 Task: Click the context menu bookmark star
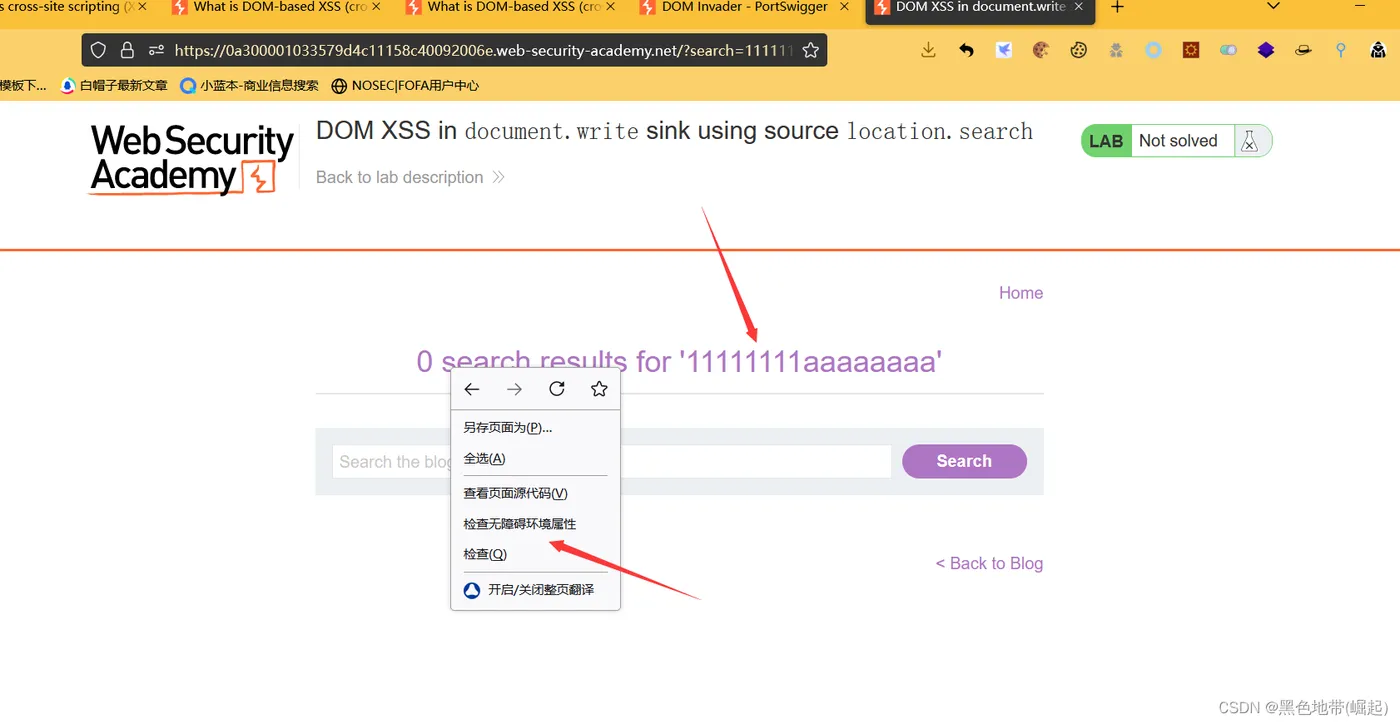[599, 389]
